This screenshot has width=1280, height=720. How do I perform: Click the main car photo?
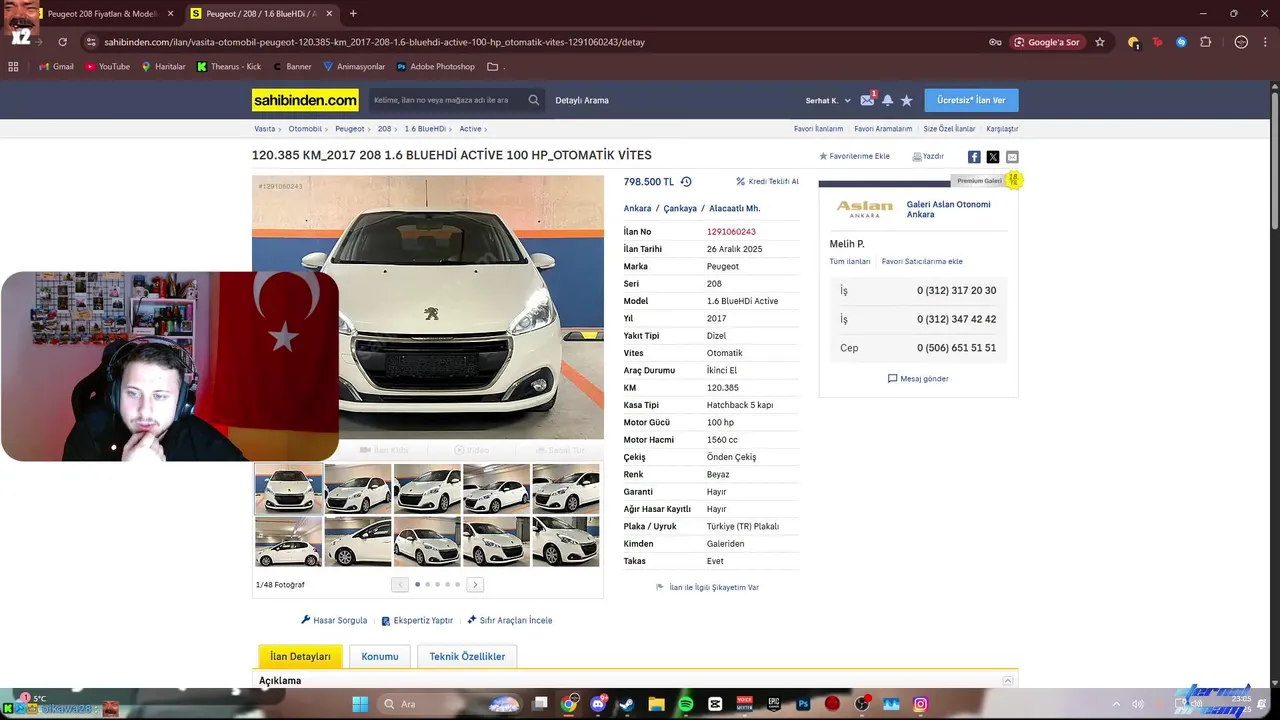coord(428,307)
